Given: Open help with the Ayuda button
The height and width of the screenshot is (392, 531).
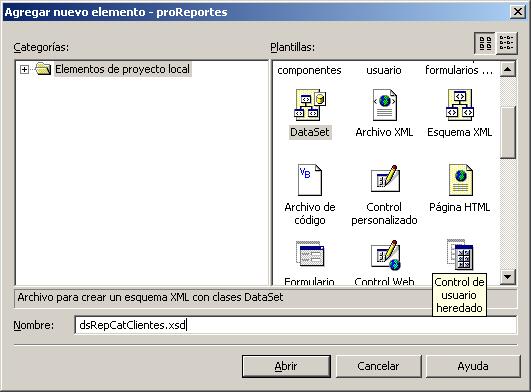Looking at the screenshot, I should [473, 366].
